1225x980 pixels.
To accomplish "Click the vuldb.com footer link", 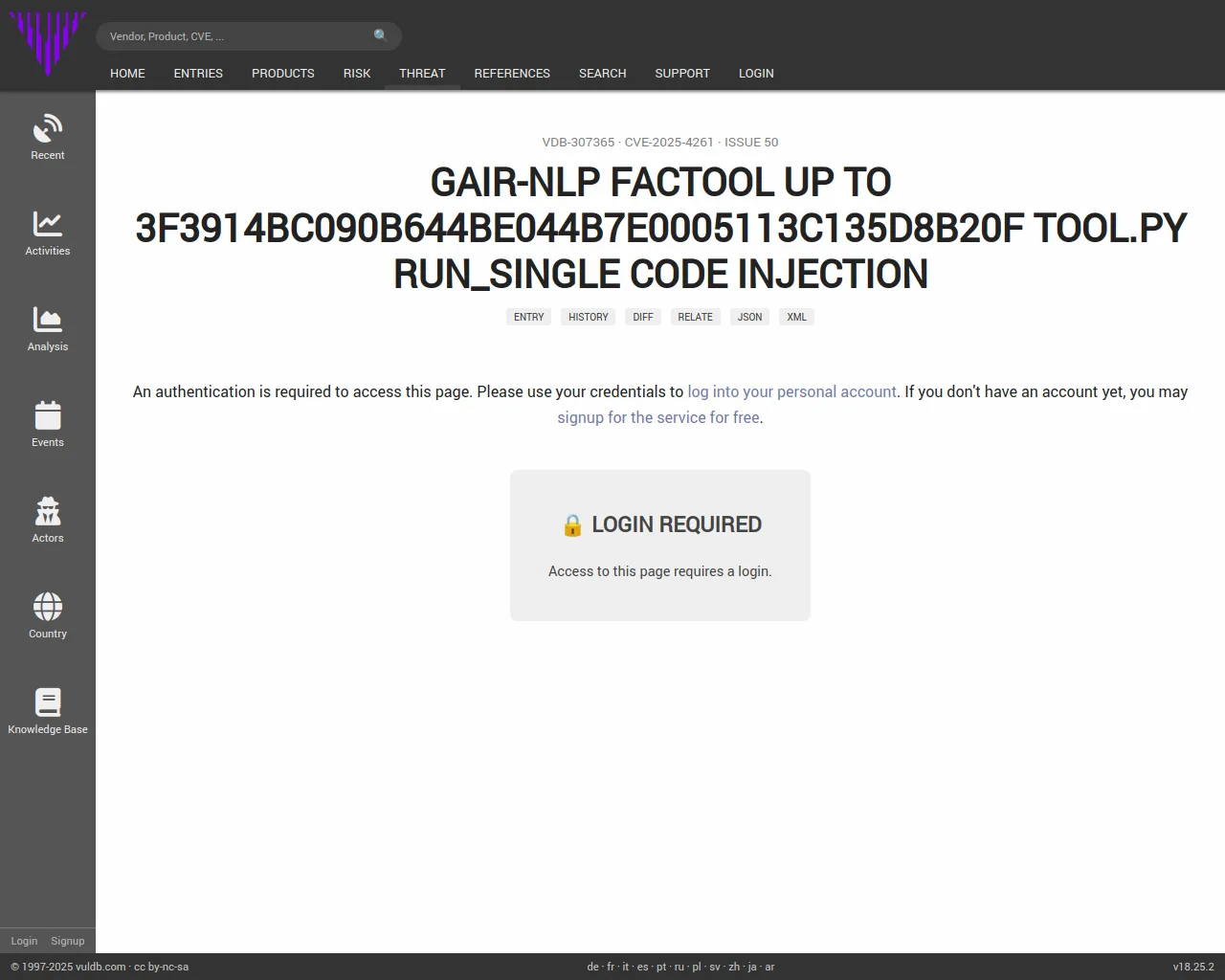I will (100, 967).
